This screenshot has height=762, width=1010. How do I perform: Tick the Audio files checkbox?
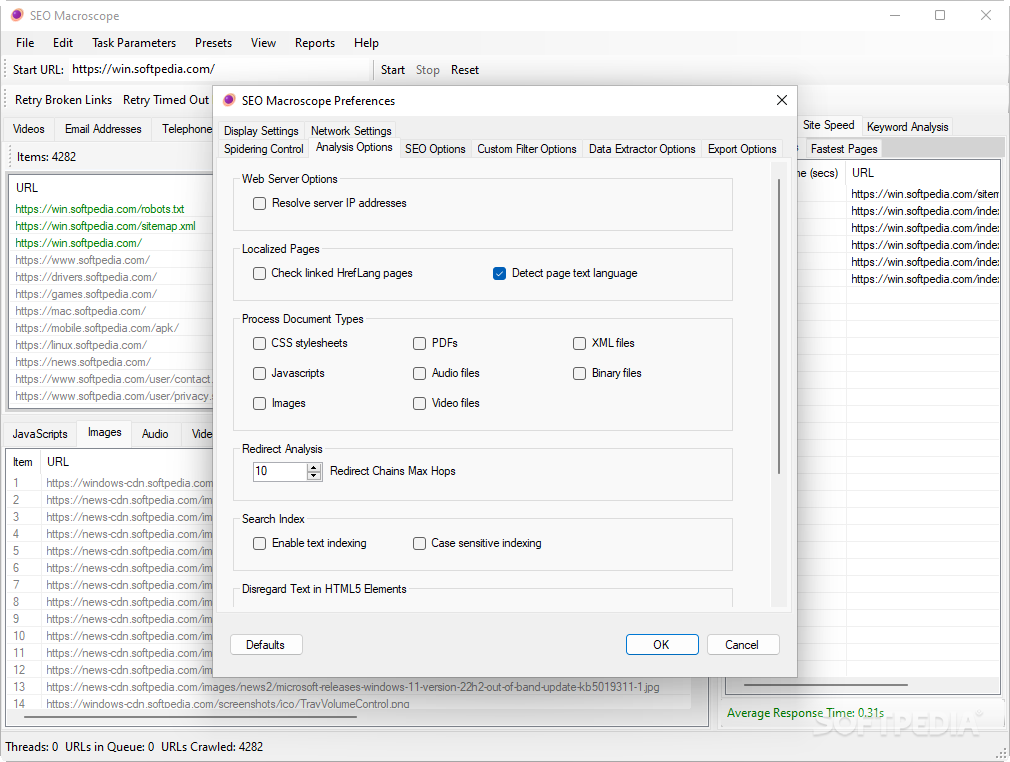419,373
